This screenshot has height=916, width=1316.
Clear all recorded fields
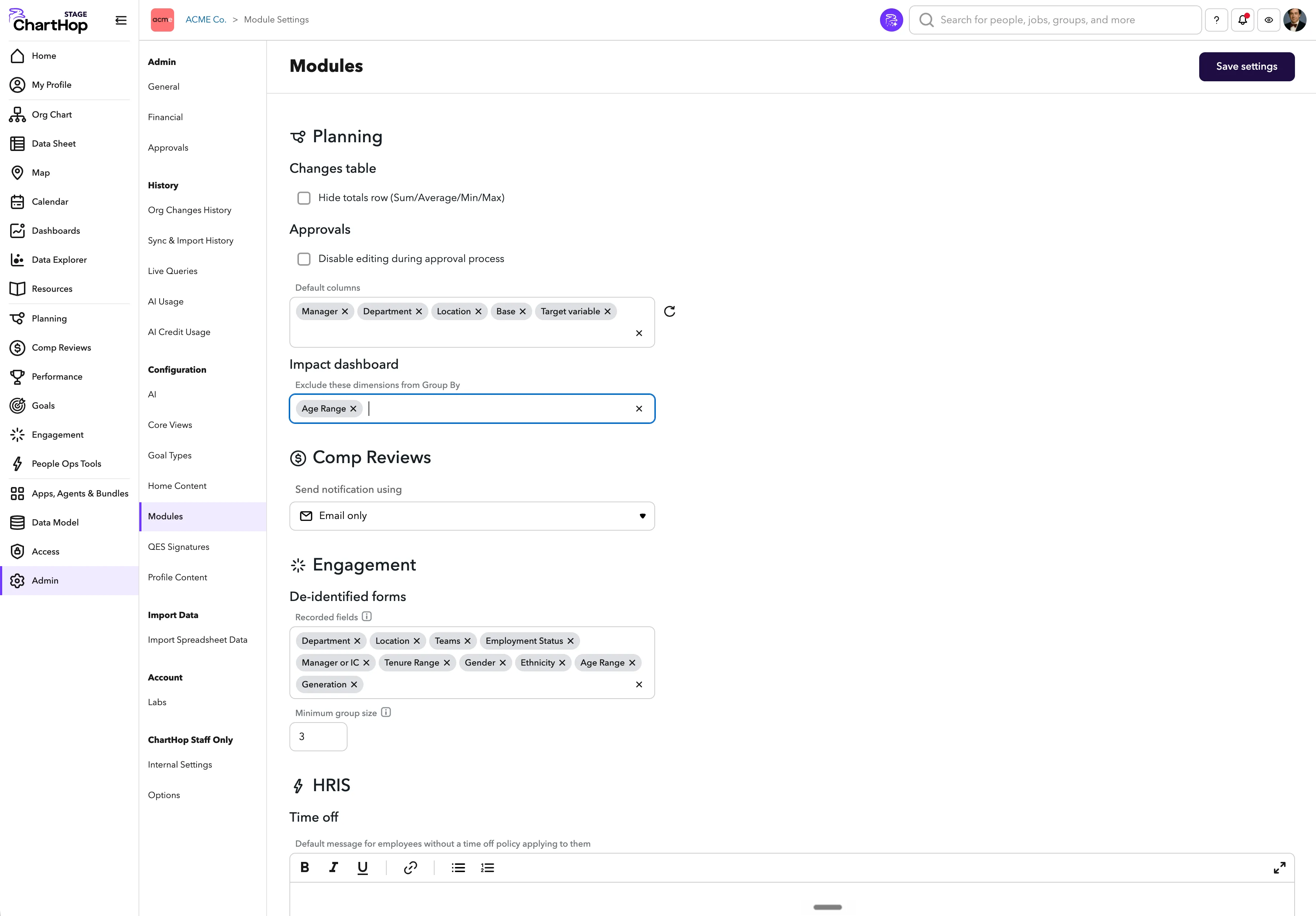coord(639,685)
